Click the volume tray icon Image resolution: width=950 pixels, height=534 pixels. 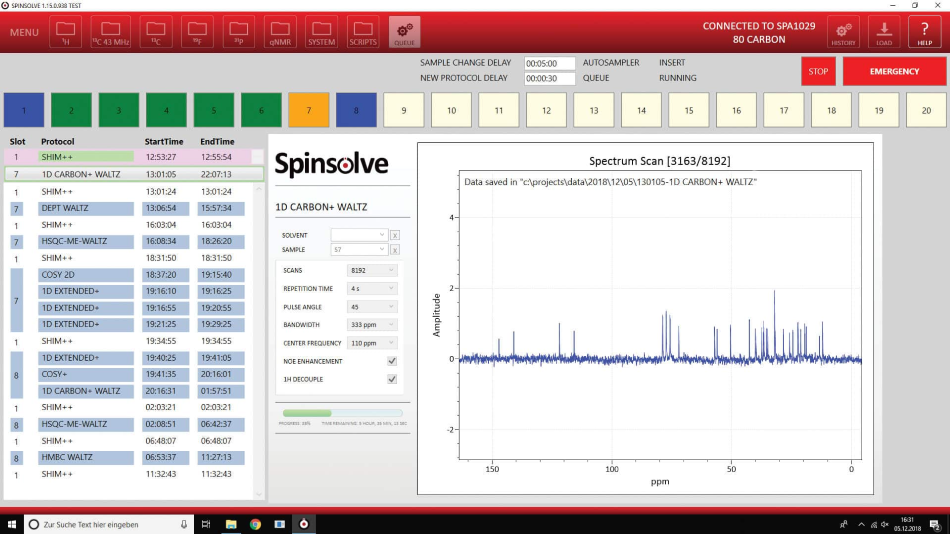(885, 524)
